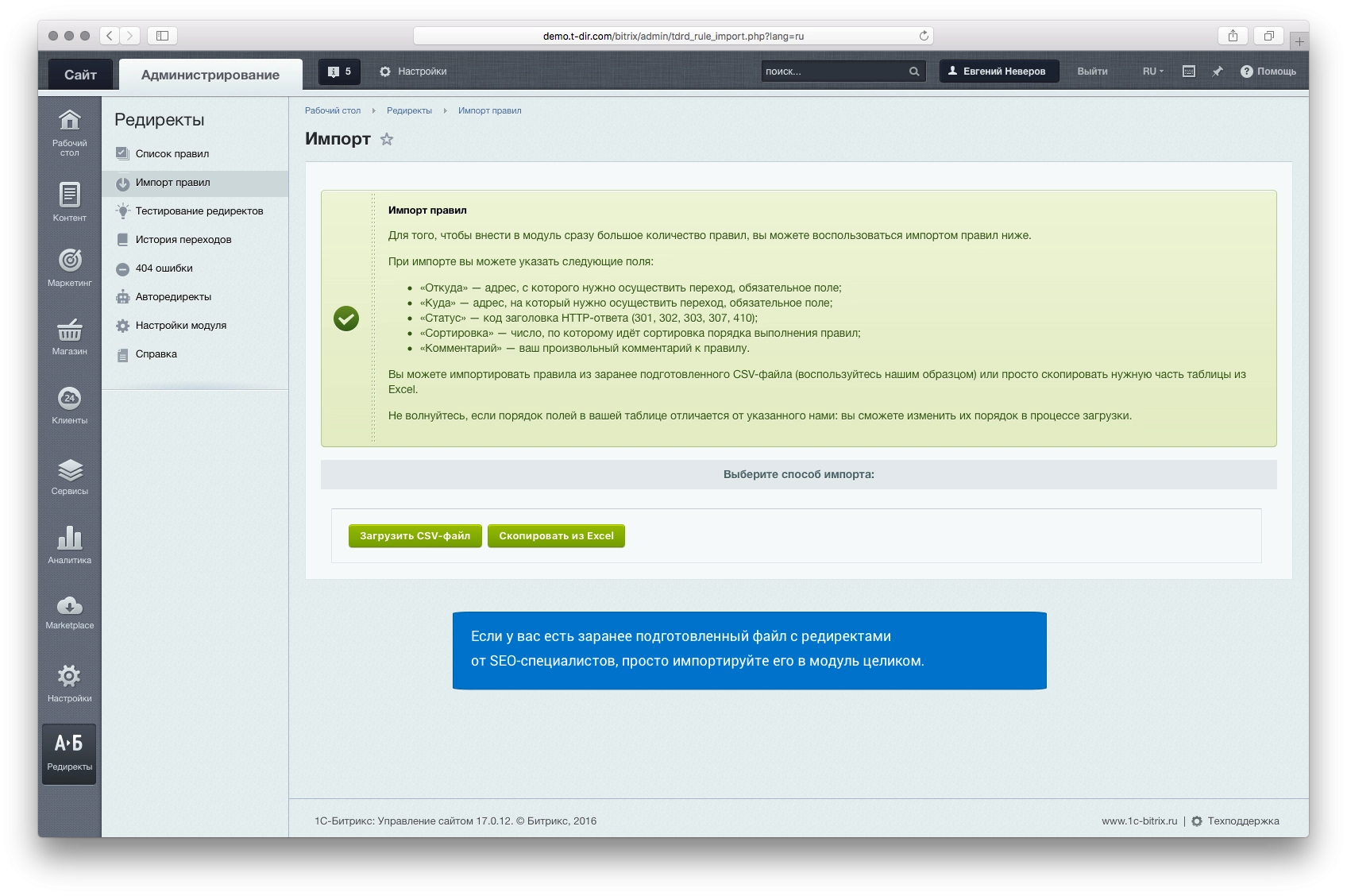Go forward in browser history
This screenshot has height=896, width=1347.
click(130, 36)
